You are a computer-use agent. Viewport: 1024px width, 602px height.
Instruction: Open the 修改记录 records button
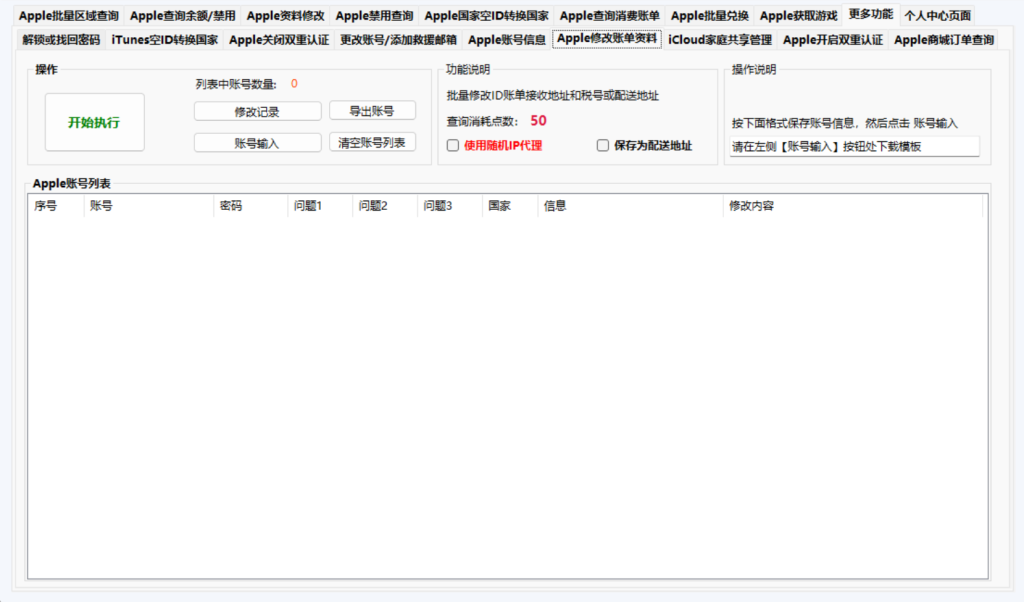click(x=257, y=112)
